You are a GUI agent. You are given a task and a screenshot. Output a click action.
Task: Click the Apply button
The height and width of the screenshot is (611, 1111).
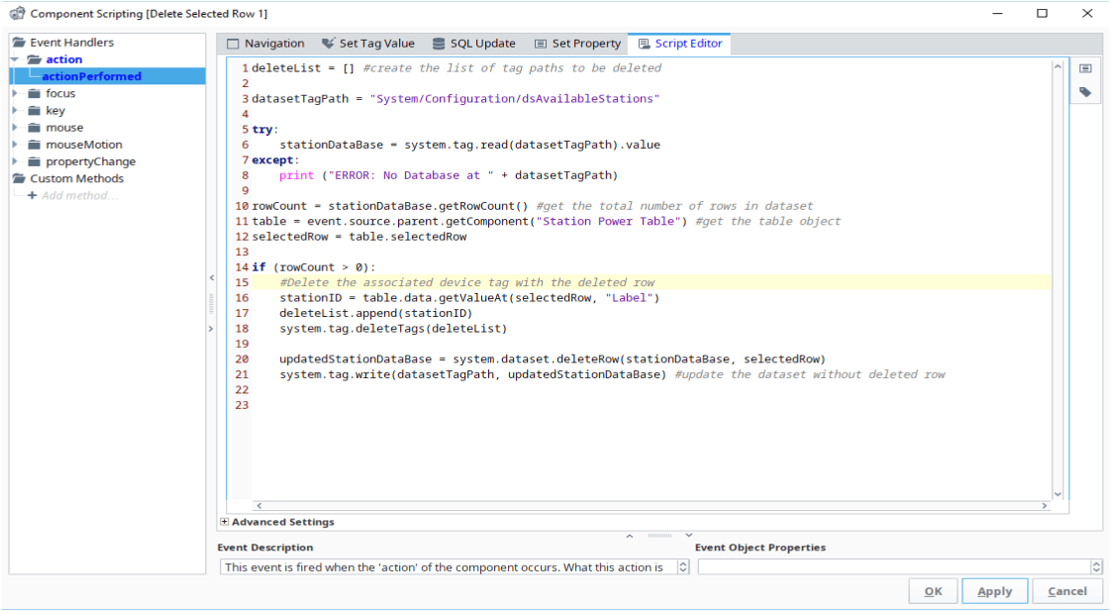[x=995, y=591]
